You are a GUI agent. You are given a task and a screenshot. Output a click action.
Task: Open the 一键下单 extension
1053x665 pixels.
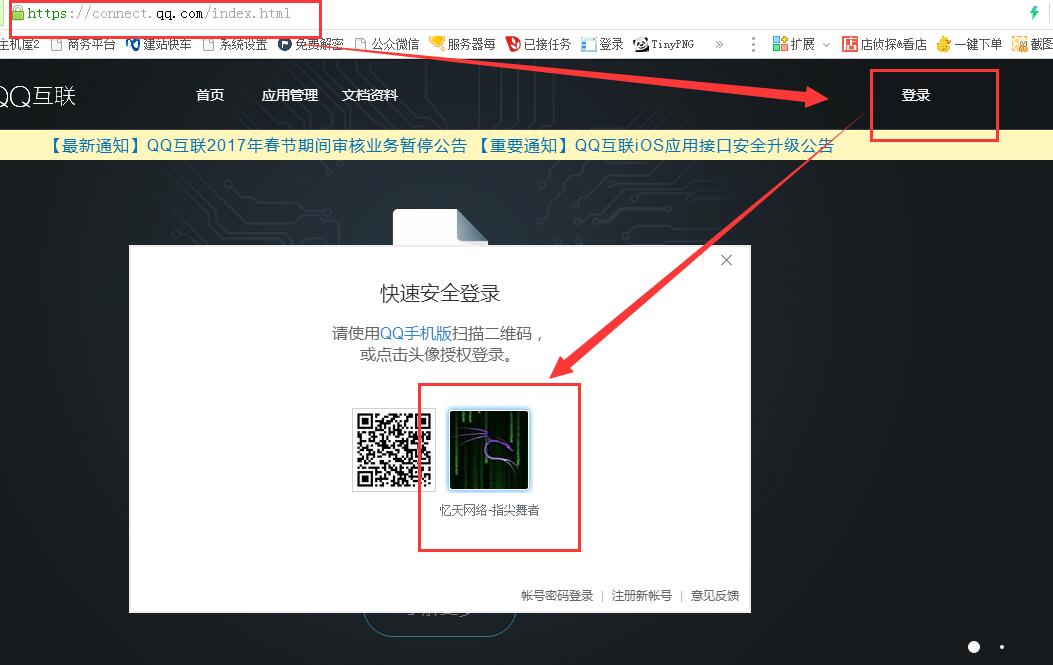[x=970, y=44]
